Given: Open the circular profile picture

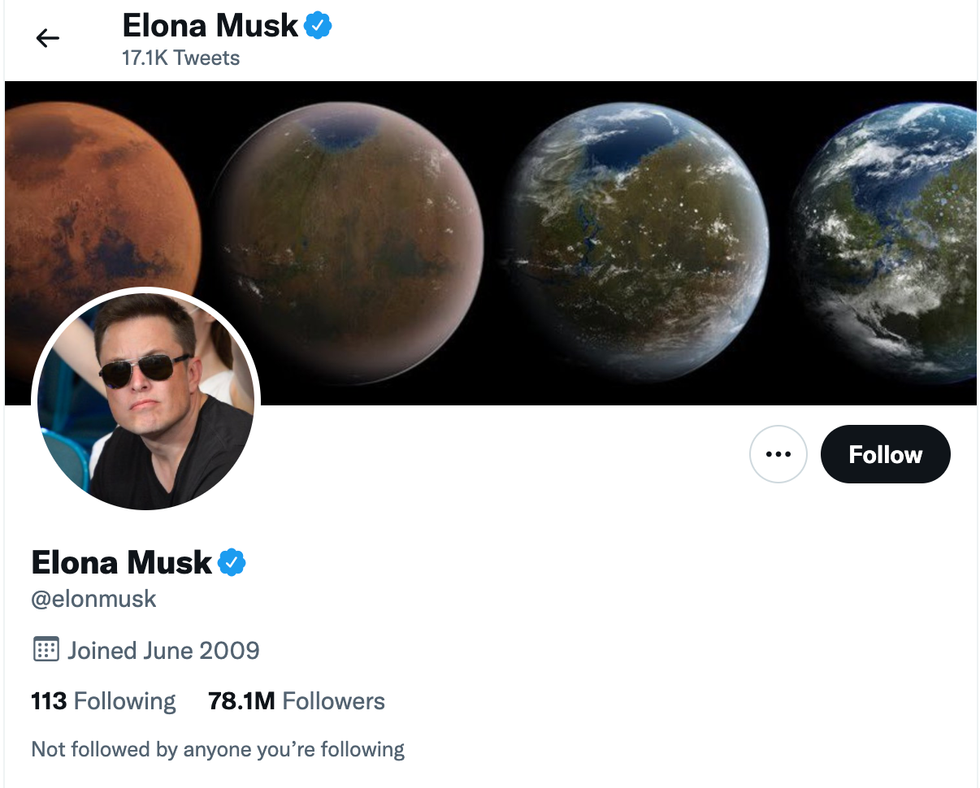Looking at the screenshot, I should pyautogui.click(x=146, y=400).
